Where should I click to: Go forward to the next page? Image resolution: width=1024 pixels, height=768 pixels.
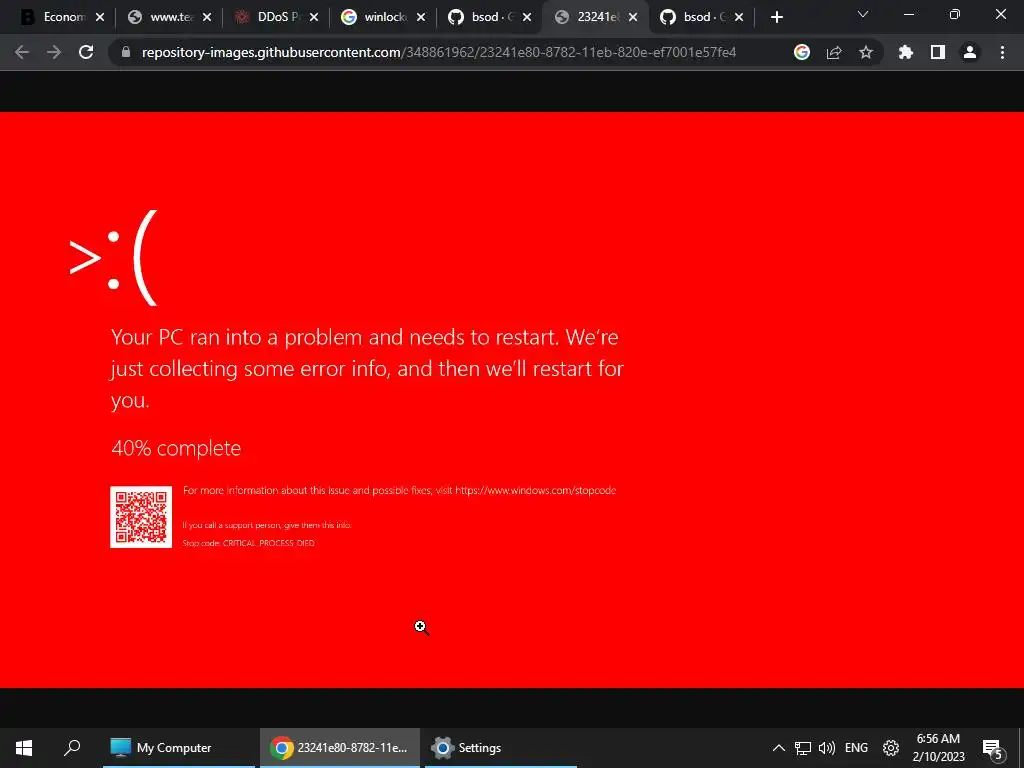pyautogui.click(x=54, y=52)
